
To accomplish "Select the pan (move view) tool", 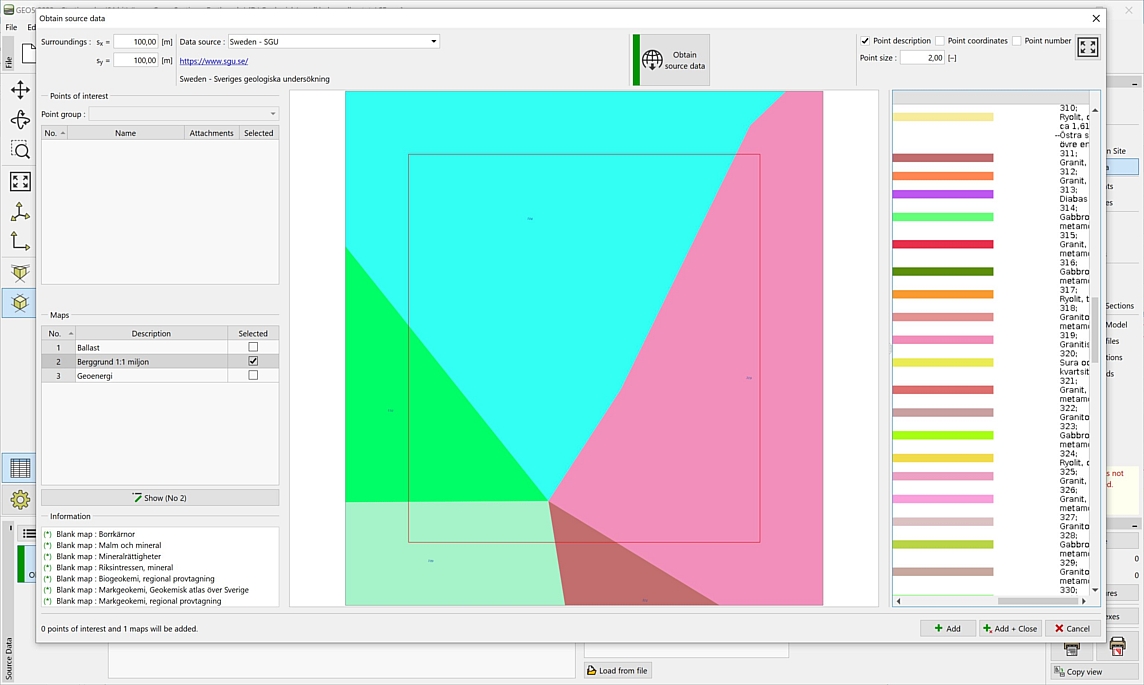I will click(x=20, y=90).
